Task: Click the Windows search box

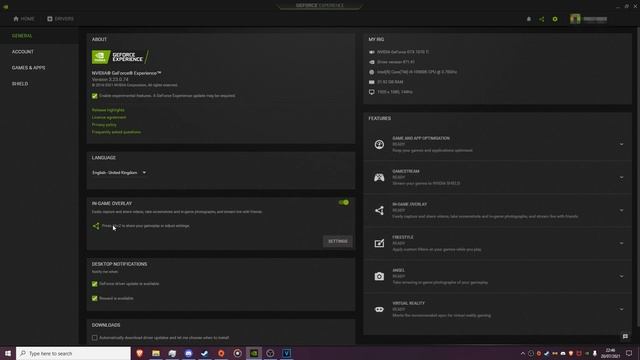Action: (x=73, y=353)
